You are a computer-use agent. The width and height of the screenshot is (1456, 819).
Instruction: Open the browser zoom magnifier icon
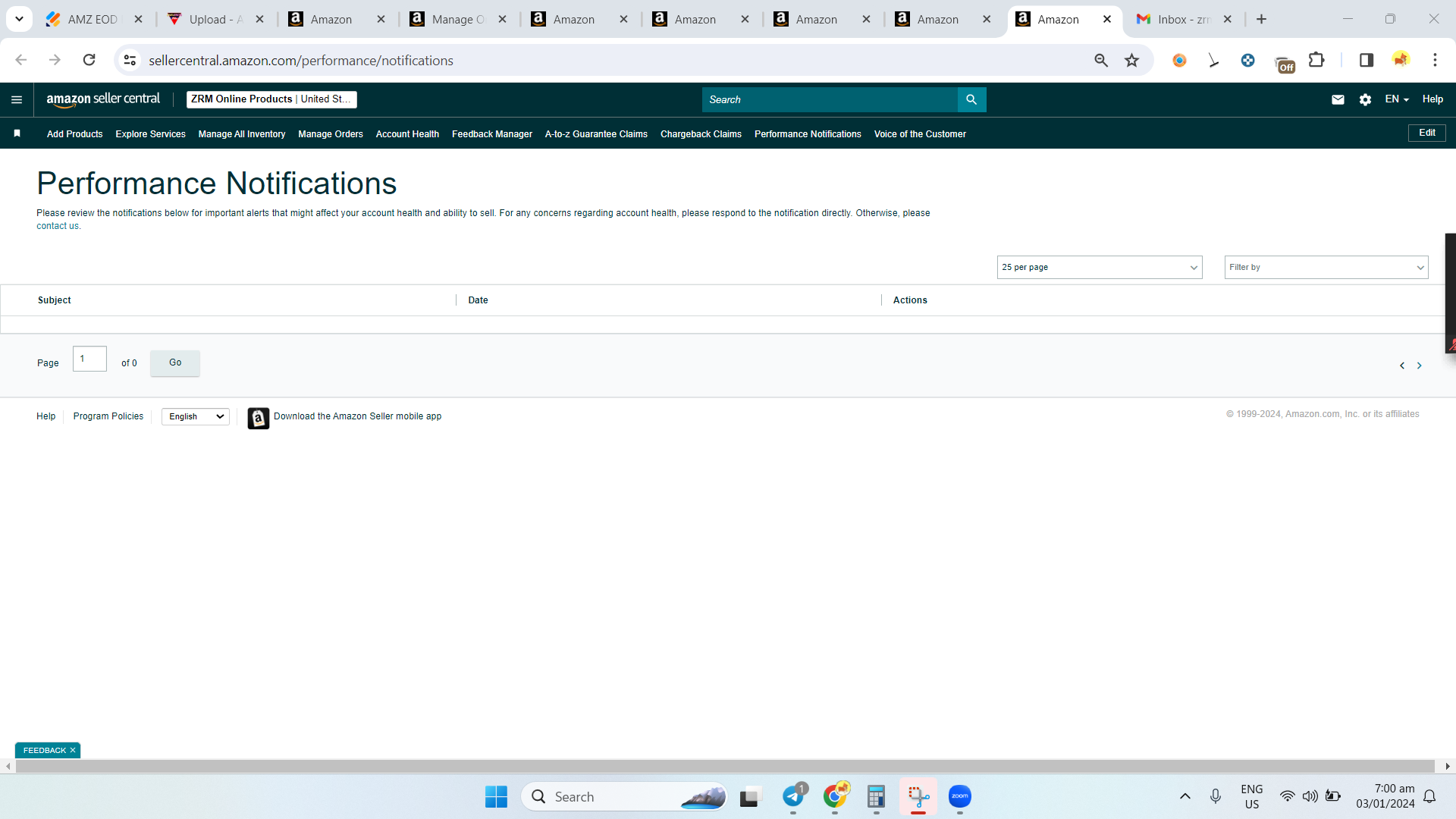tap(1101, 60)
